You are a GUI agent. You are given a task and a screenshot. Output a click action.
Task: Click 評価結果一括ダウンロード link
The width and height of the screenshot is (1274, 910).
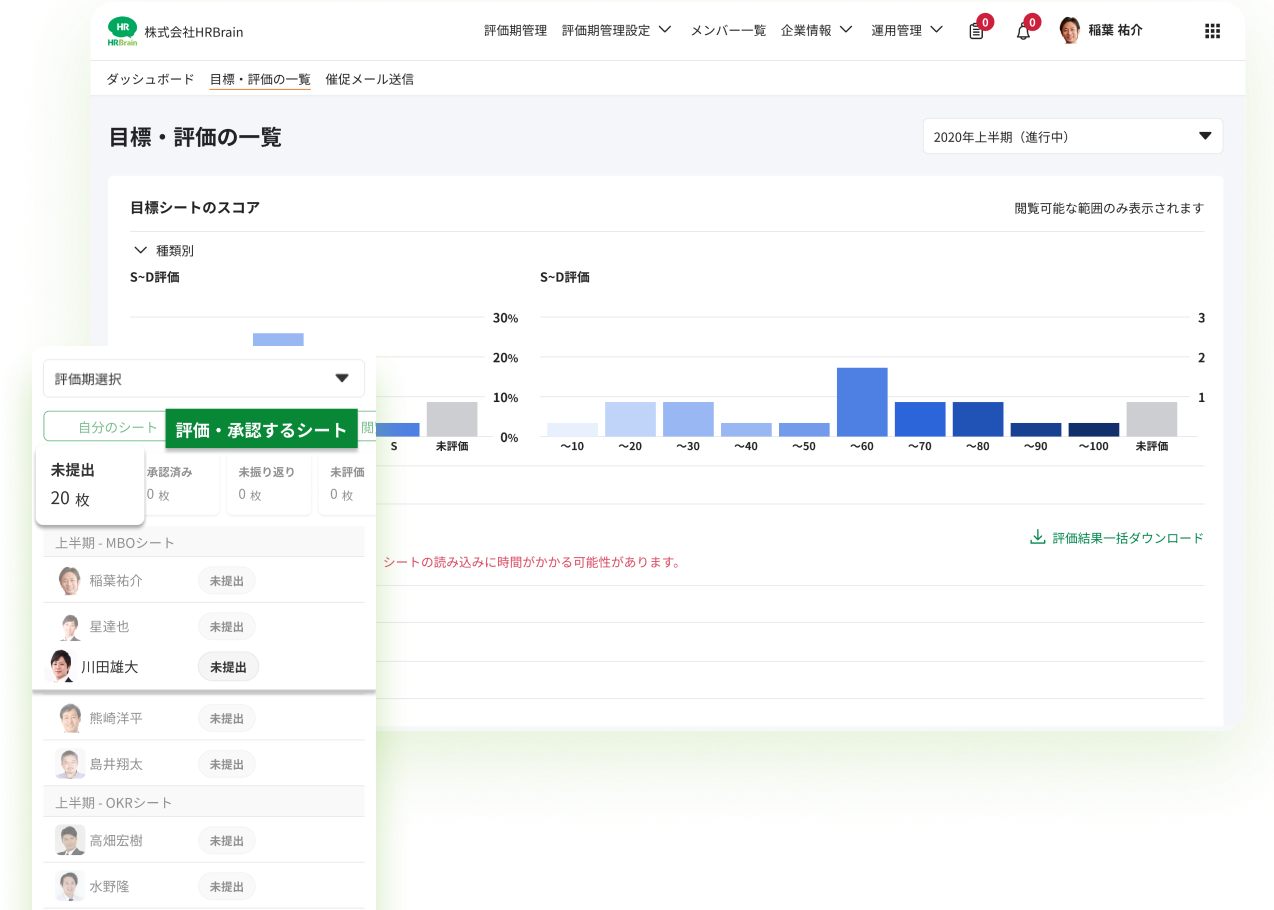(x=1125, y=537)
